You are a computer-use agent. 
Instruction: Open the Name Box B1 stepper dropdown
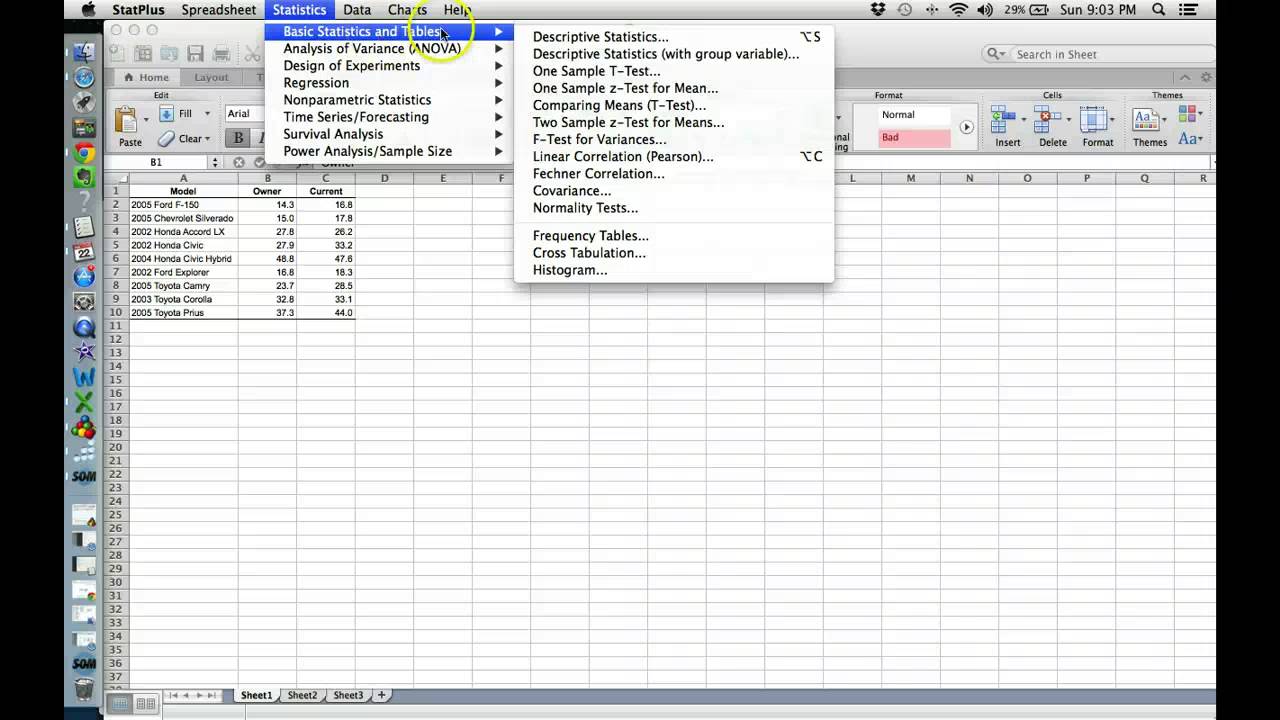pos(214,162)
